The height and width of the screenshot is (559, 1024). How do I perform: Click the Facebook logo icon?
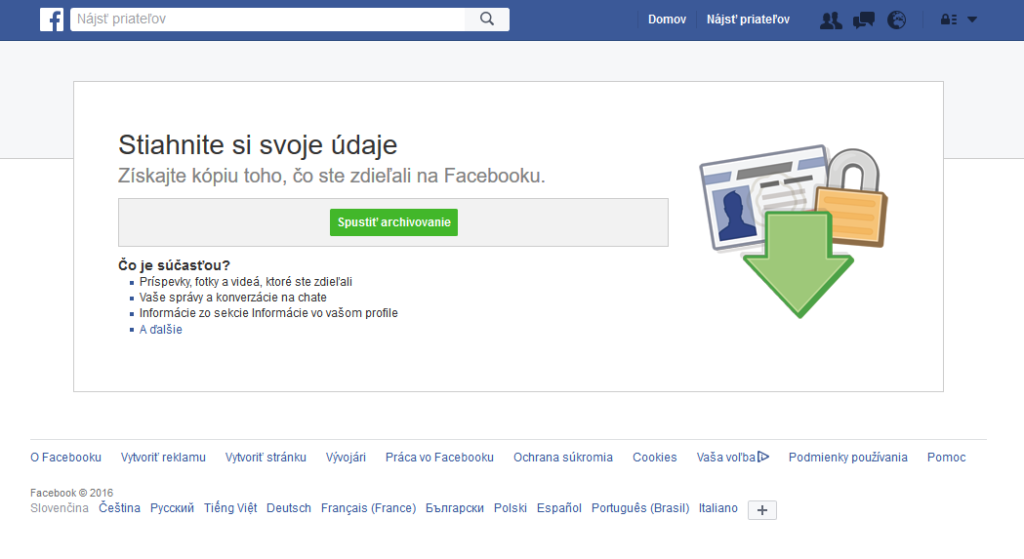52,20
